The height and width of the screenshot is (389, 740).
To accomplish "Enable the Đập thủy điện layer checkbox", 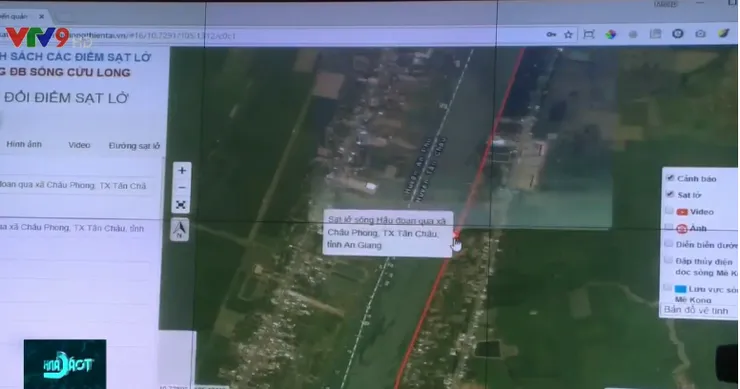I will (668, 260).
